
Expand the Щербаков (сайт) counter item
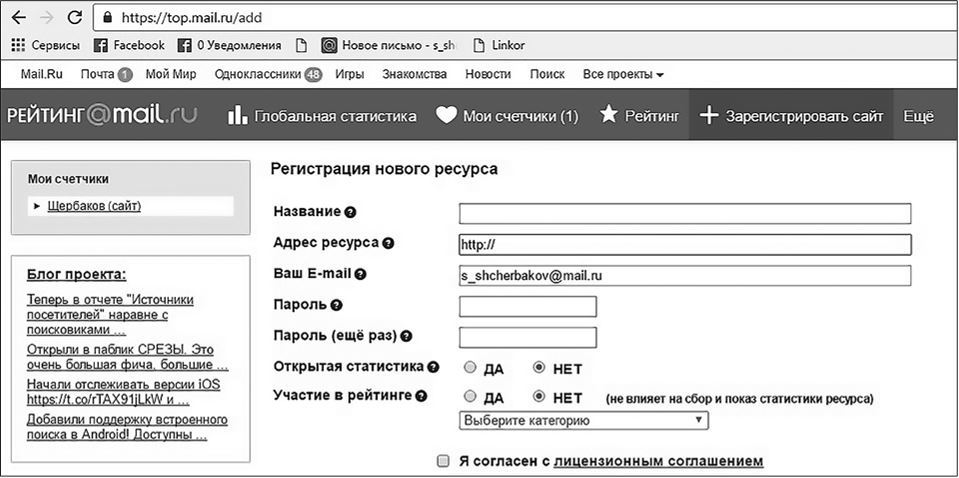coord(37,206)
